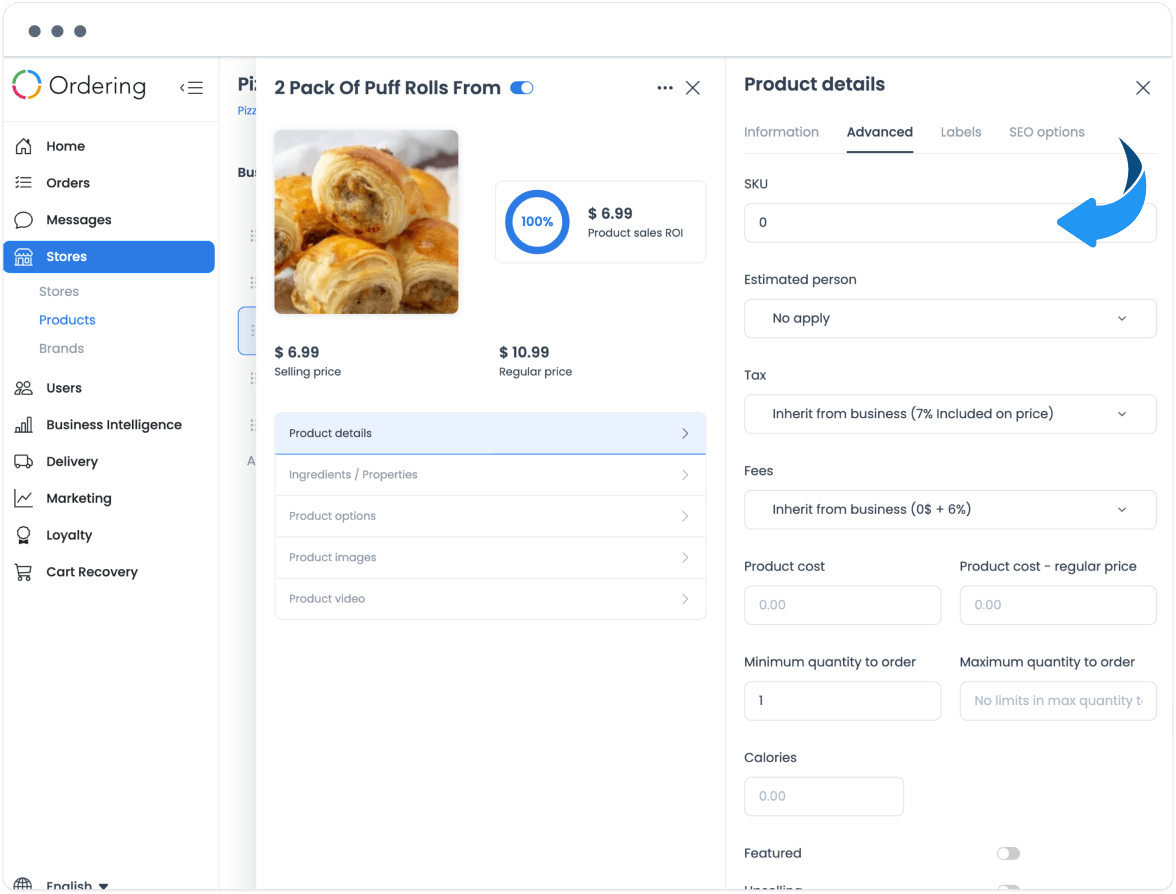Toggle the product enabled switch

pos(522,88)
